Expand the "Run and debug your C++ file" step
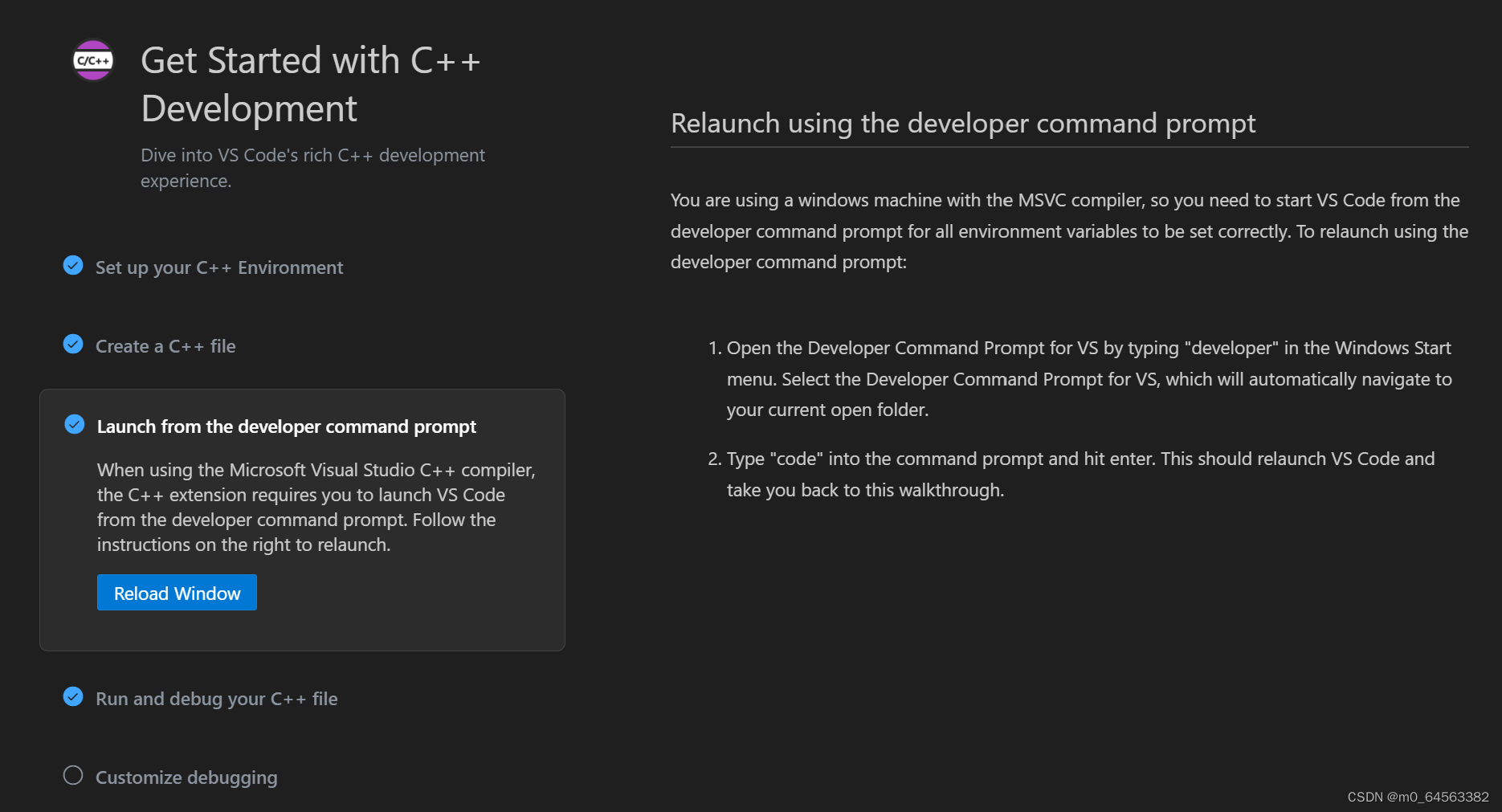Viewport: 1502px width, 812px height. click(216, 698)
